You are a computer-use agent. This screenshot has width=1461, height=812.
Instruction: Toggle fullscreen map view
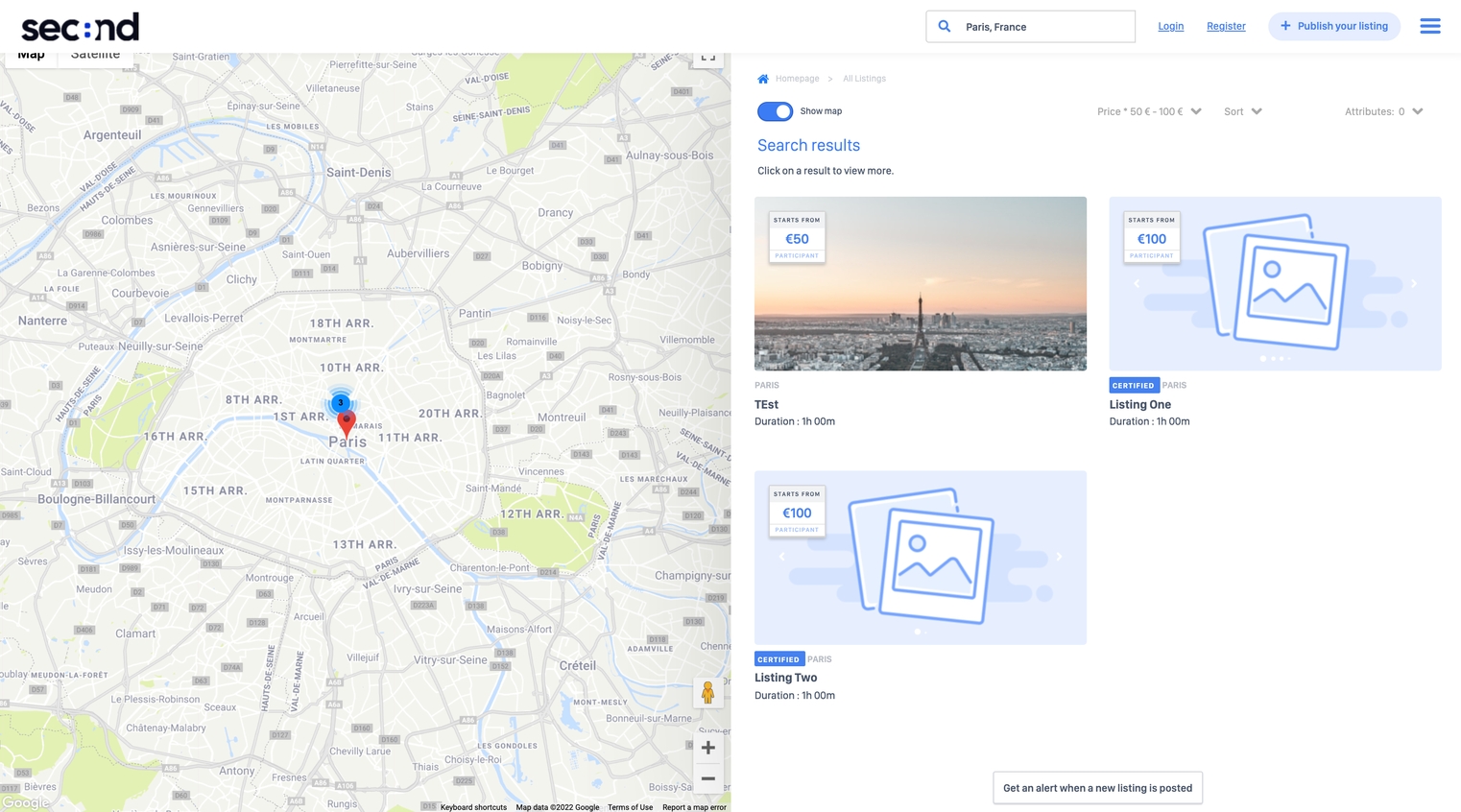click(707, 58)
